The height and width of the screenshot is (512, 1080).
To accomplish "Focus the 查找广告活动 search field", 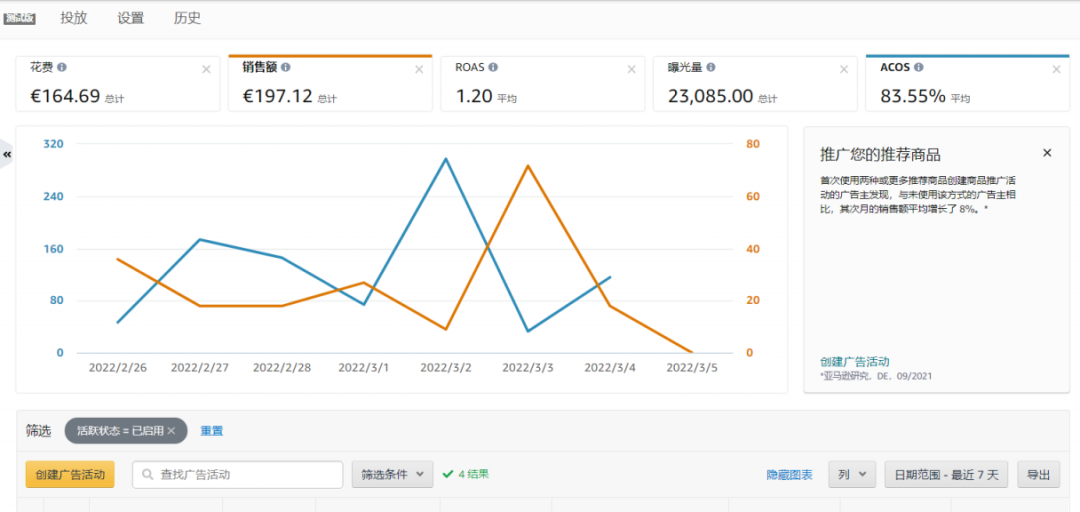I will [238, 474].
